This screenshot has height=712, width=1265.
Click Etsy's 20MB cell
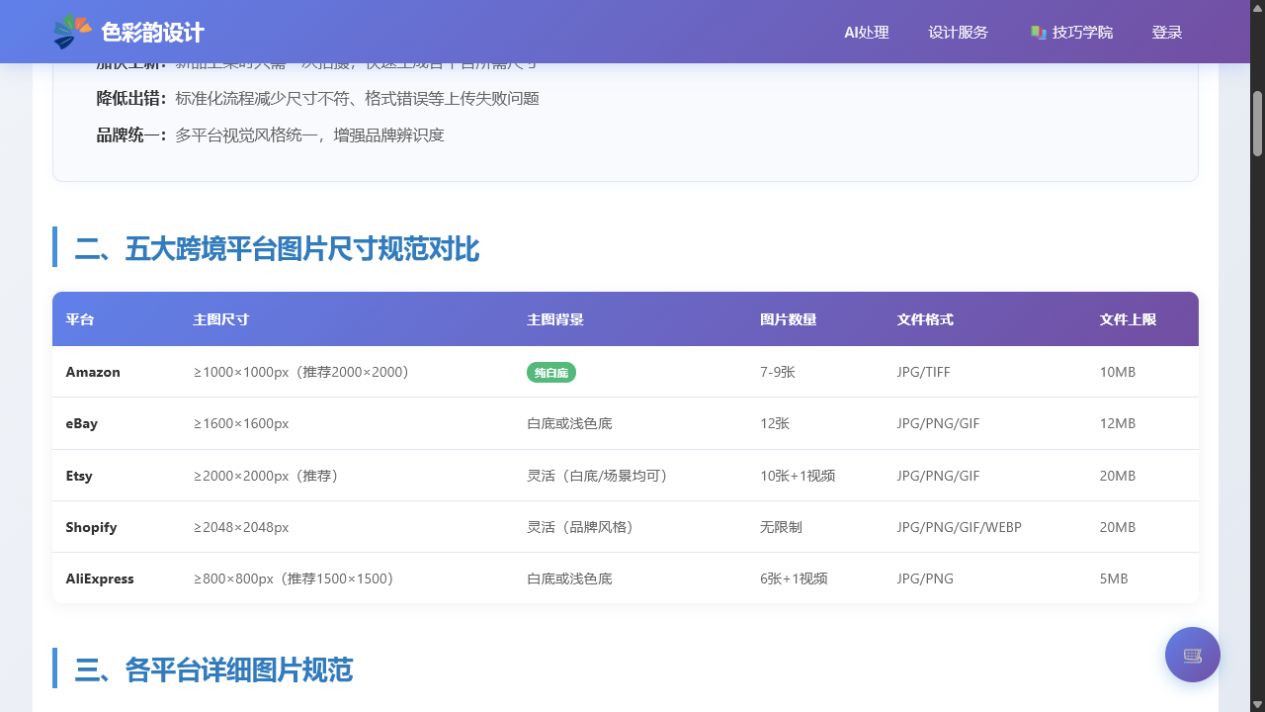(1118, 476)
